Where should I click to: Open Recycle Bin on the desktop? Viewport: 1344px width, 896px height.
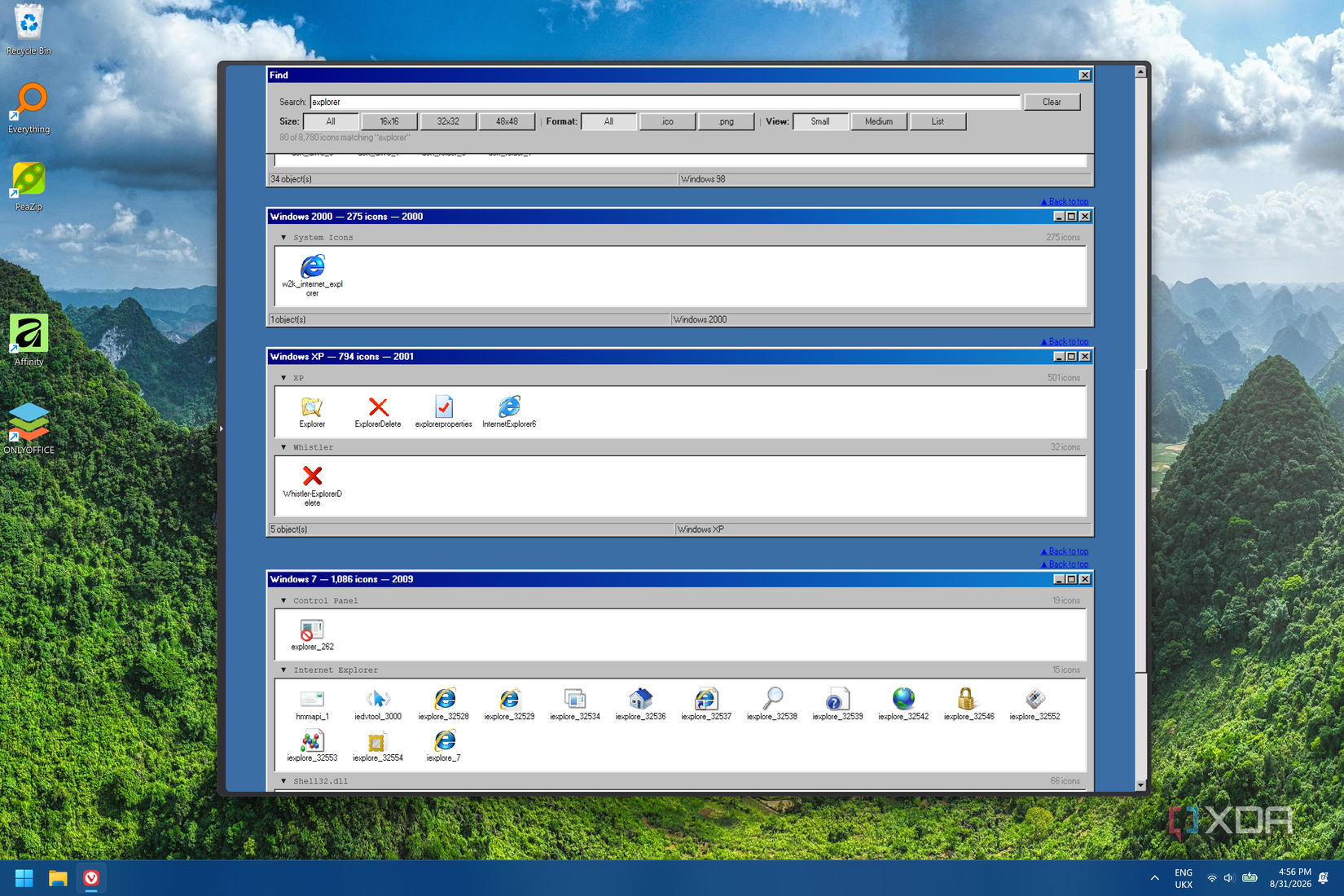29,30
